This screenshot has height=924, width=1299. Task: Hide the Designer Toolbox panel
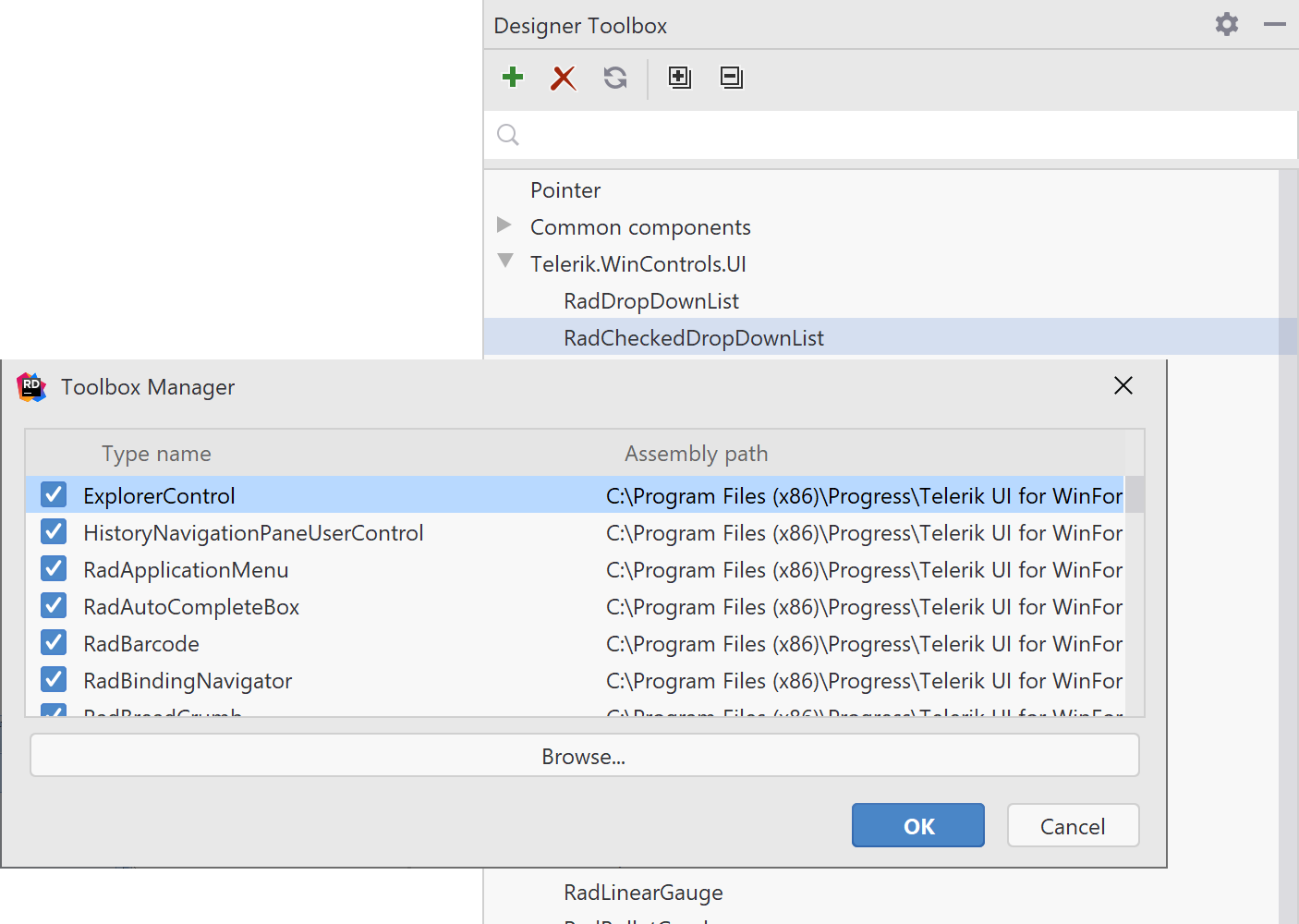pos(1275,24)
